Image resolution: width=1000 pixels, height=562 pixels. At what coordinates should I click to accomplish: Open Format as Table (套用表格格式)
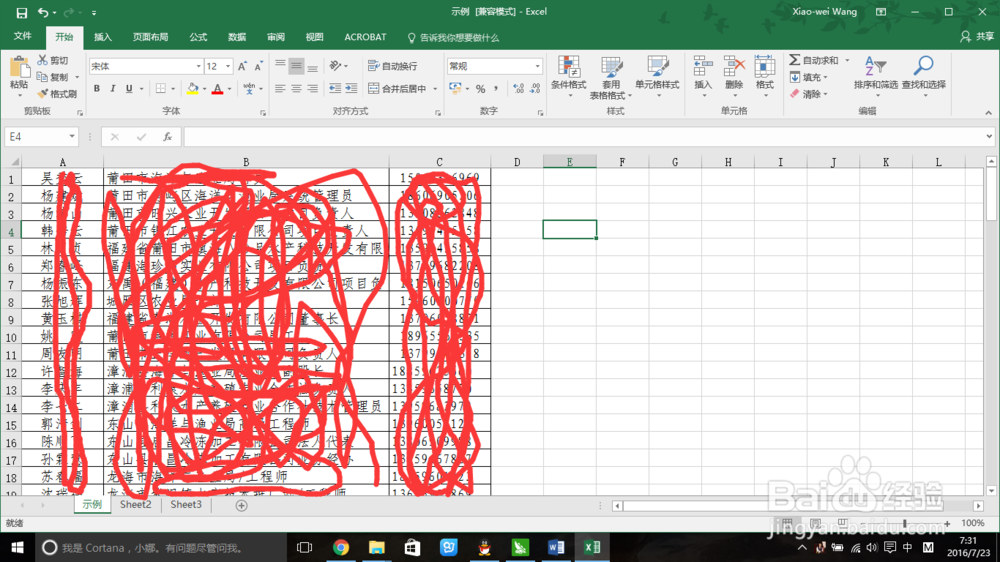610,77
